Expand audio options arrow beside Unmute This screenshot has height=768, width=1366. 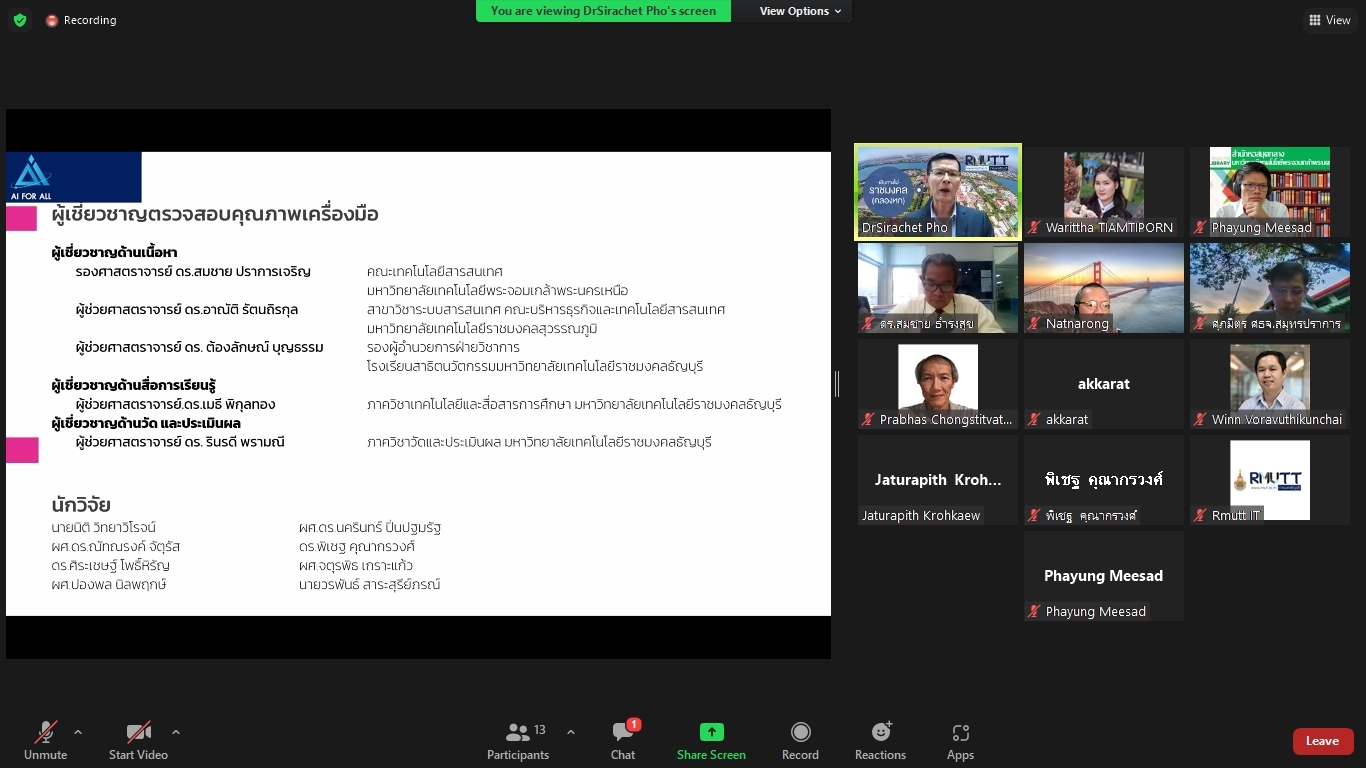tap(78, 732)
